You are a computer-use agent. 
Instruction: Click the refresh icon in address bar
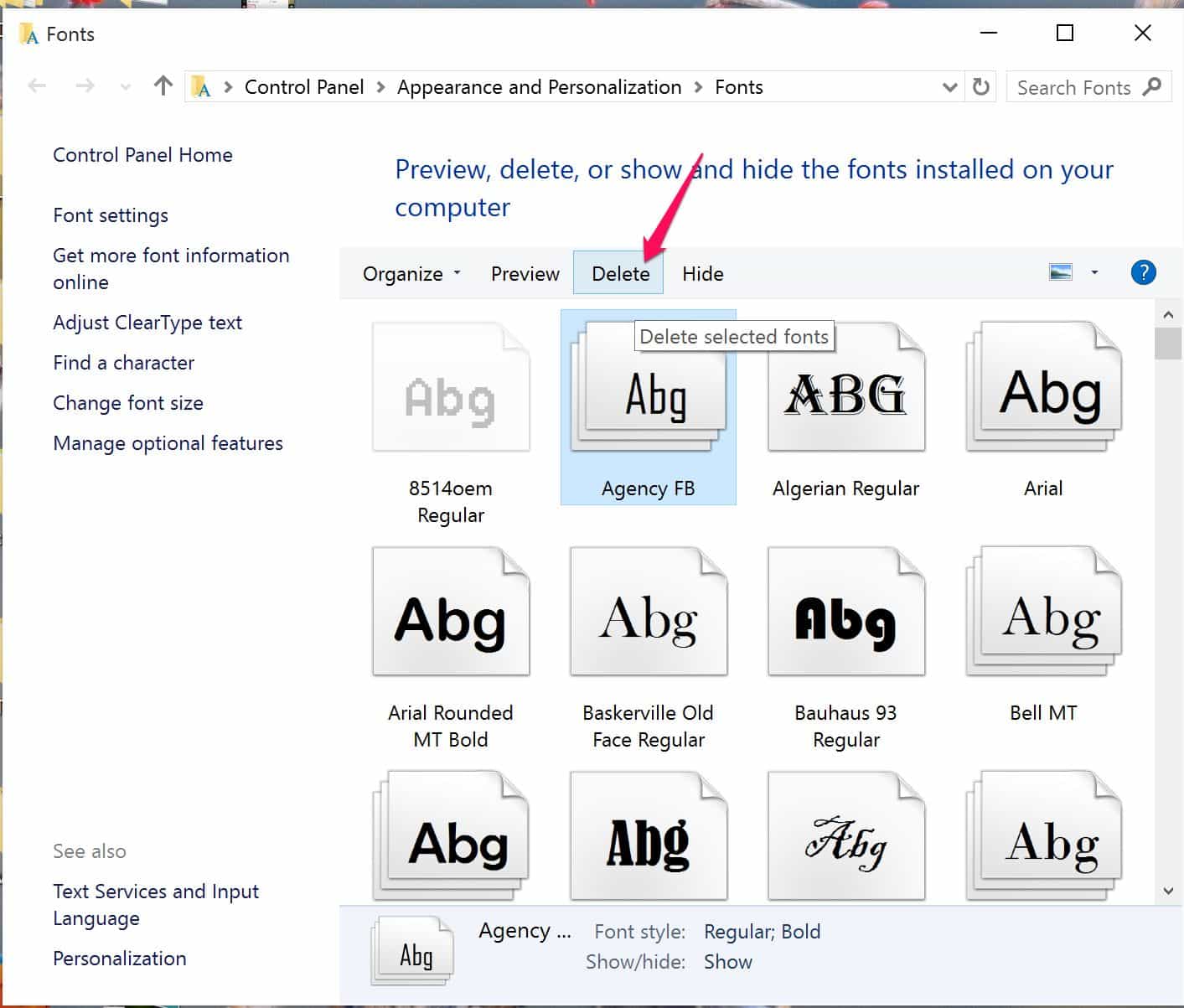coord(980,87)
